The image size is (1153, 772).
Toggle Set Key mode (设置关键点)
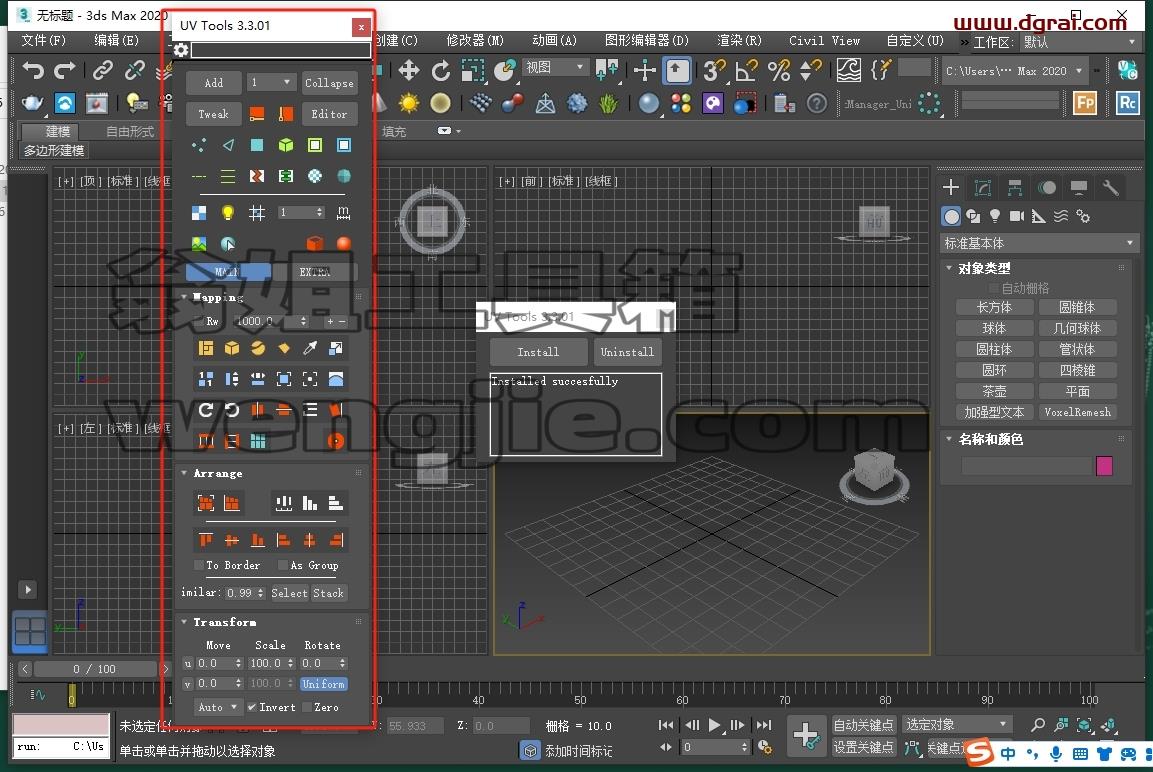(863, 747)
